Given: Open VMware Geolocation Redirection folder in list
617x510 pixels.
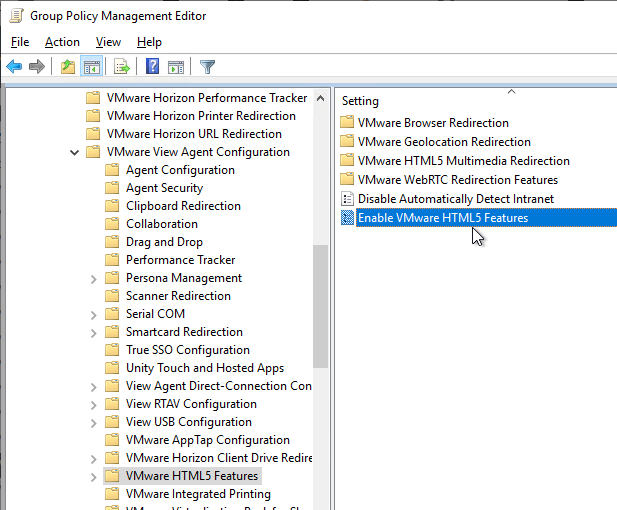Looking at the screenshot, I should point(444,141).
